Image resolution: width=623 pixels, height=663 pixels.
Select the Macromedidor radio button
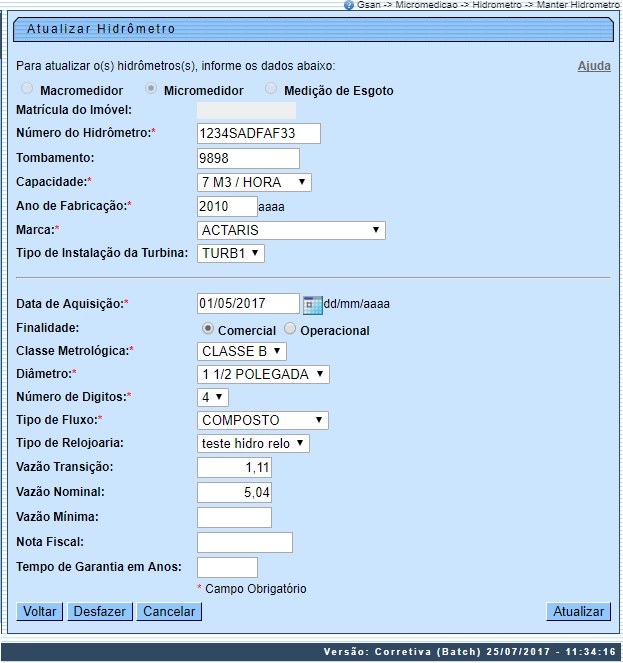(27, 90)
